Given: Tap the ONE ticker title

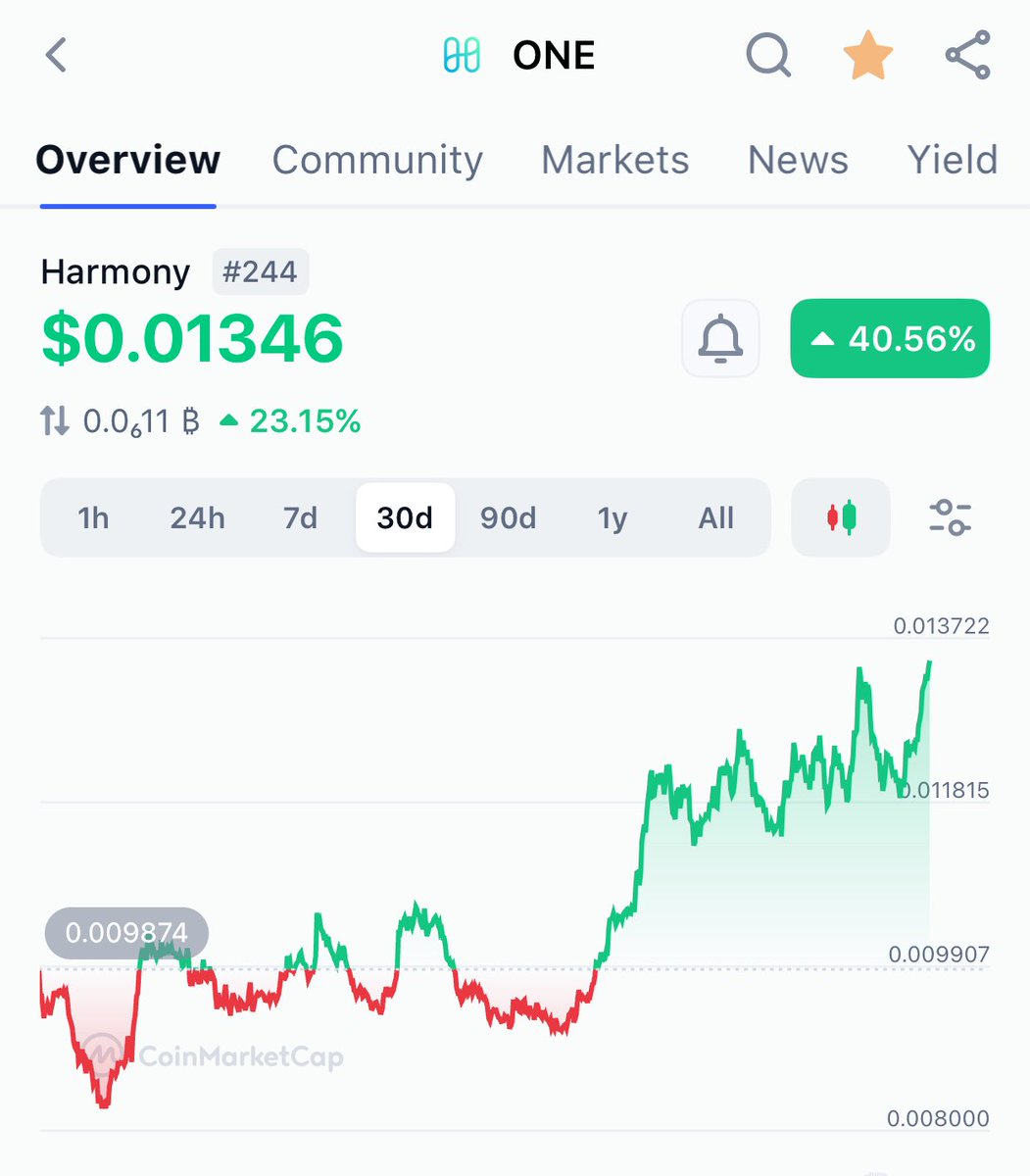Looking at the screenshot, I should [x=554, y=56].
